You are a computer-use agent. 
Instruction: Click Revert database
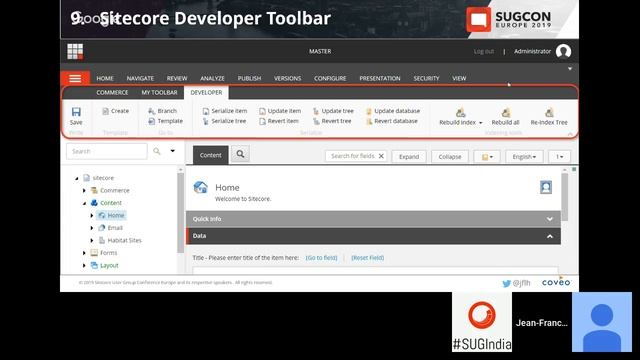coord(391,121)
